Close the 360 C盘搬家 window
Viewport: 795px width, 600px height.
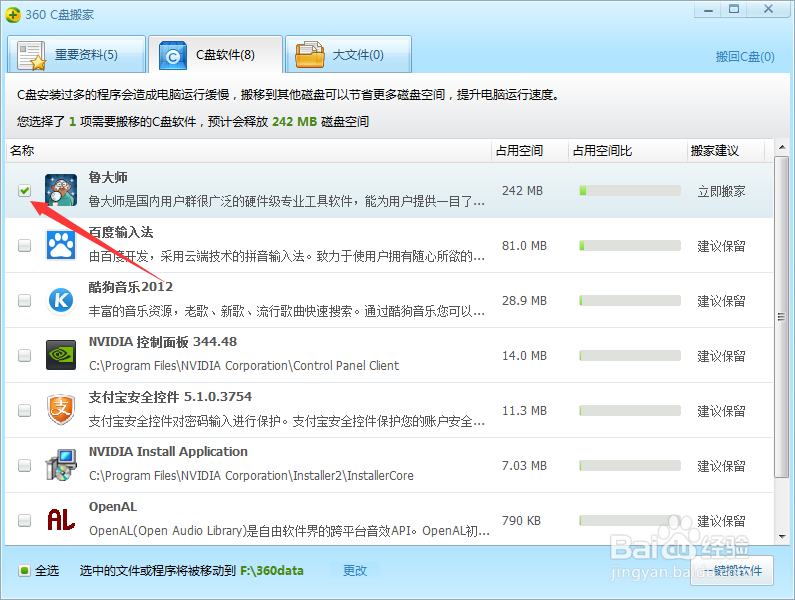(x=768, y=9)
